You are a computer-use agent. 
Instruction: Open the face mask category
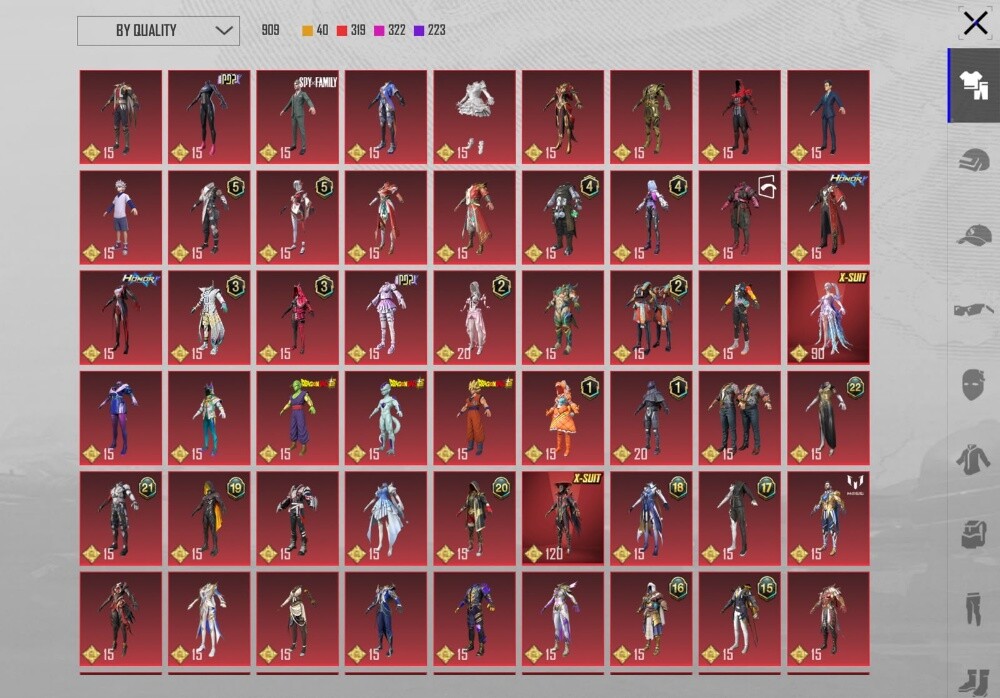973,384
